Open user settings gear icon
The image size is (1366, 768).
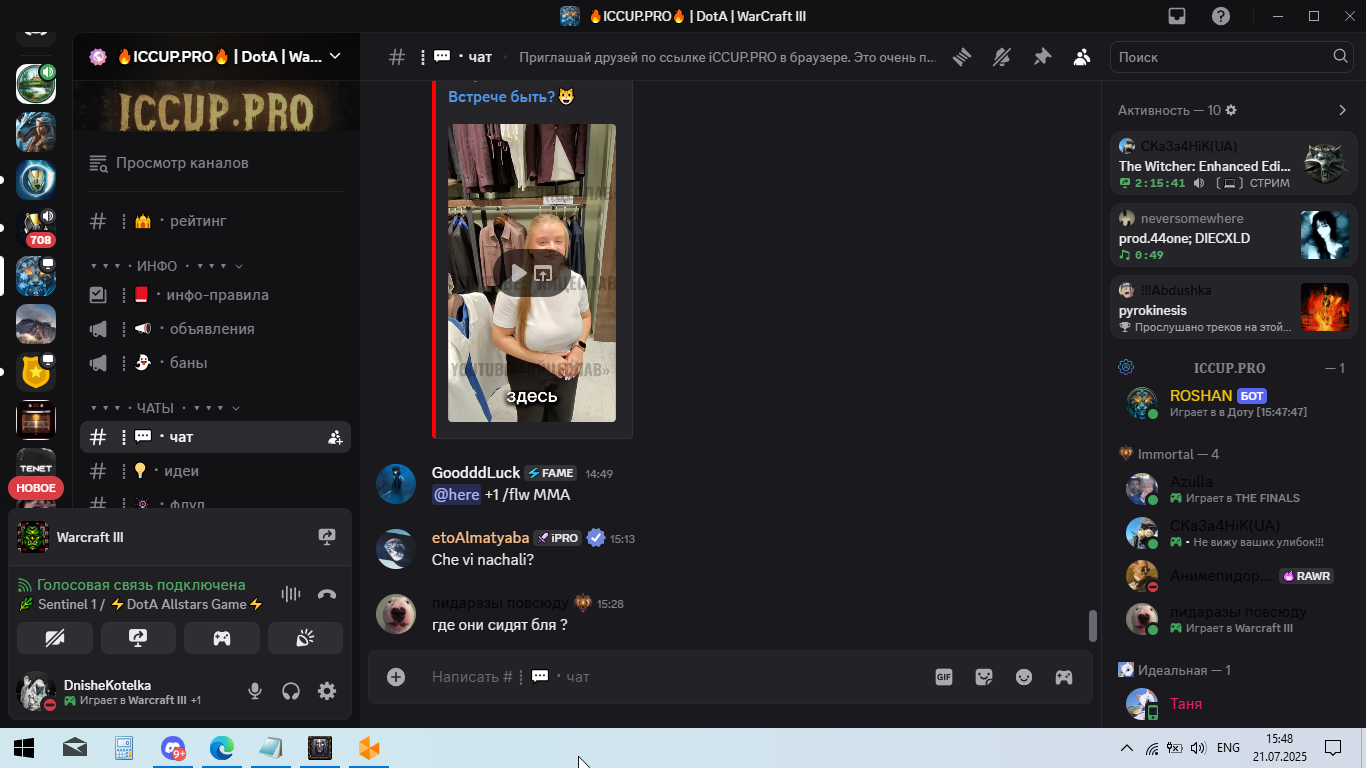coord(327,691)
